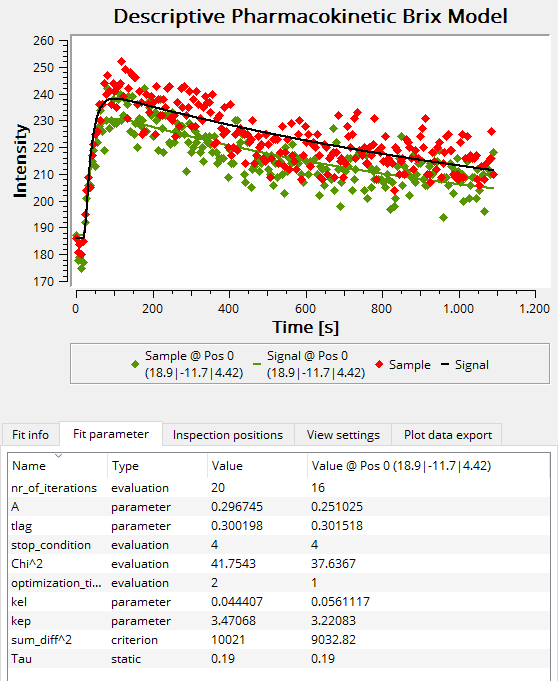The height and width of the screenshot is (681, 558).
Task: Click iterations value 16 at Pos 0
Action: 318,488
